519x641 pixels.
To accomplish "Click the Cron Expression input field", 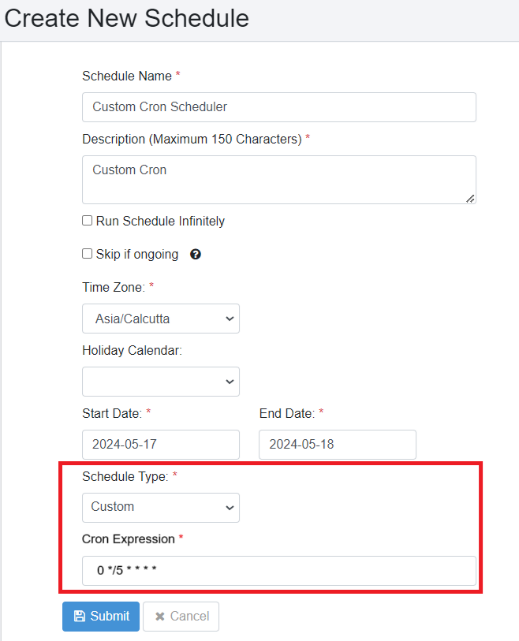I will (279, 571).
